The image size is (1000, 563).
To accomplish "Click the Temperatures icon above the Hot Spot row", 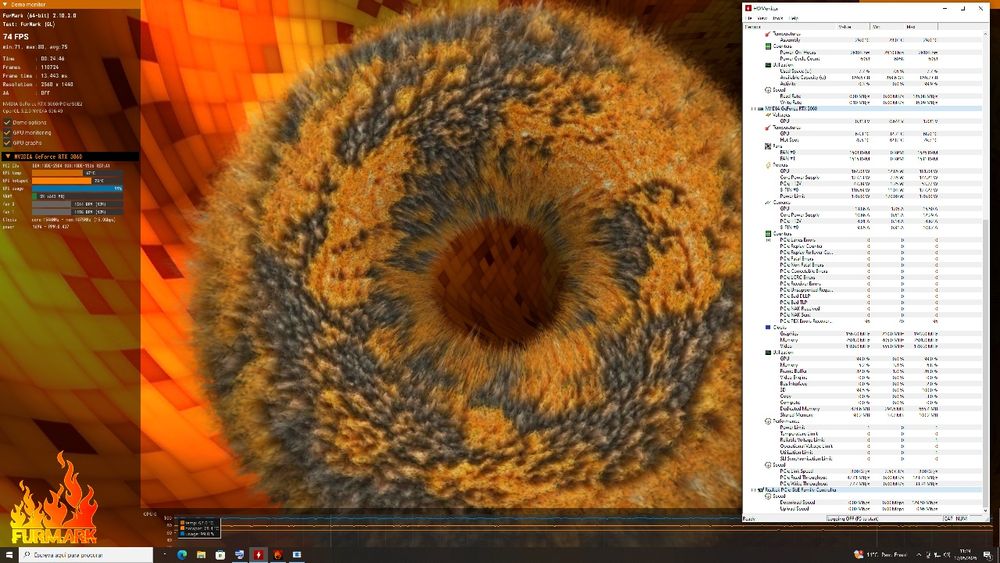I will tap(768, 128).
